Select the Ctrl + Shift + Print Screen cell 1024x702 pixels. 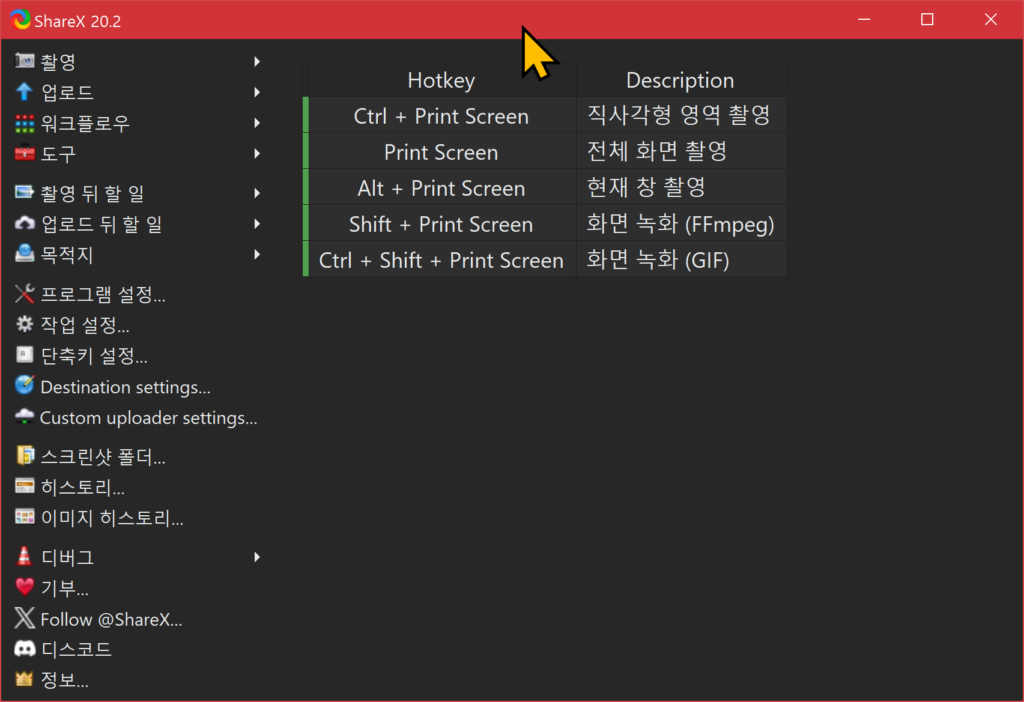coord(441,259)
